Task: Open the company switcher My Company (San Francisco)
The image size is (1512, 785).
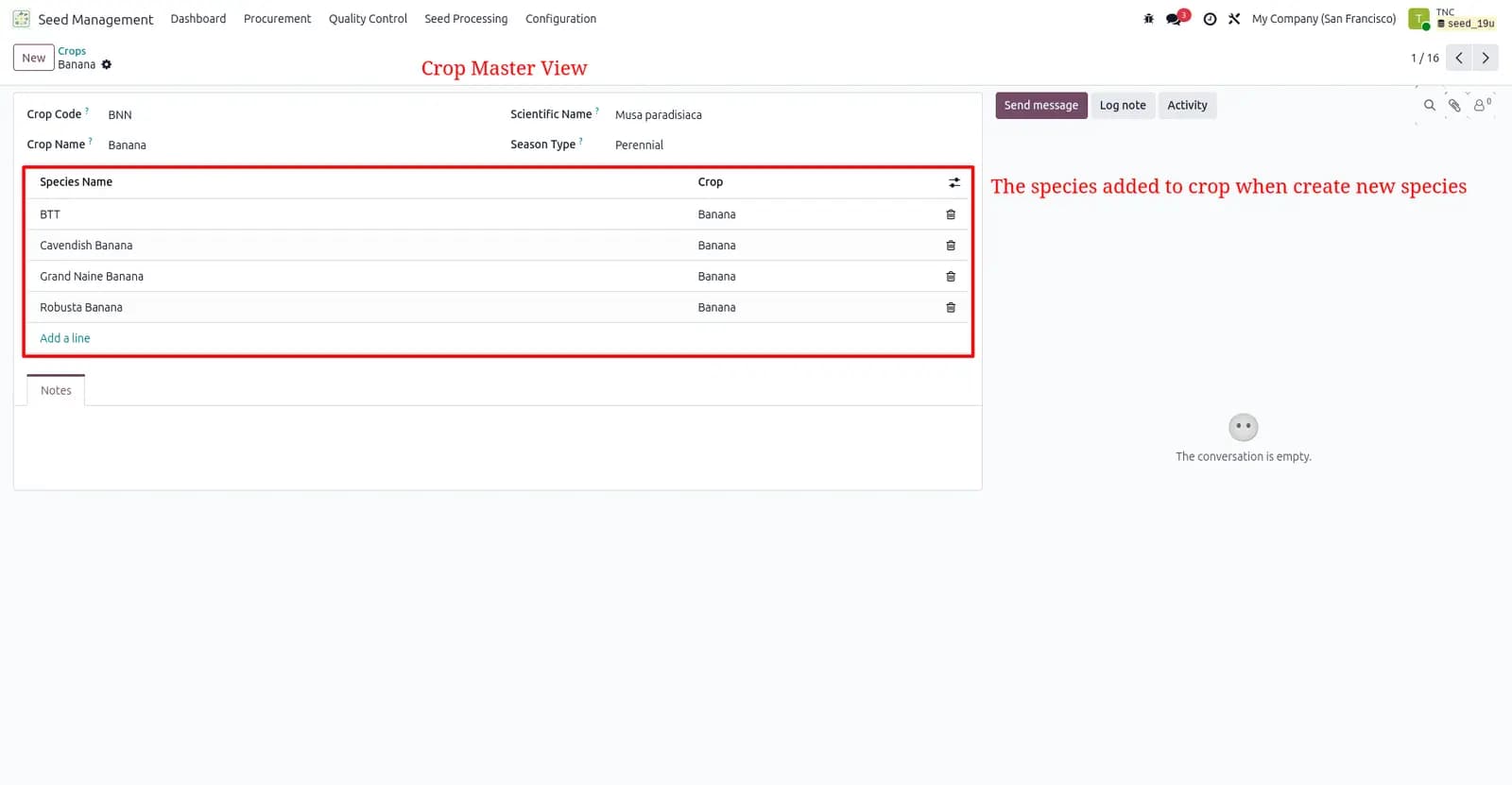Action: [1323, 19]
